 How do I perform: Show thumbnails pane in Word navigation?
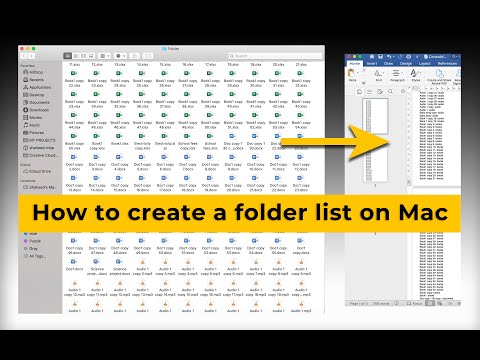tap(359, 91)
